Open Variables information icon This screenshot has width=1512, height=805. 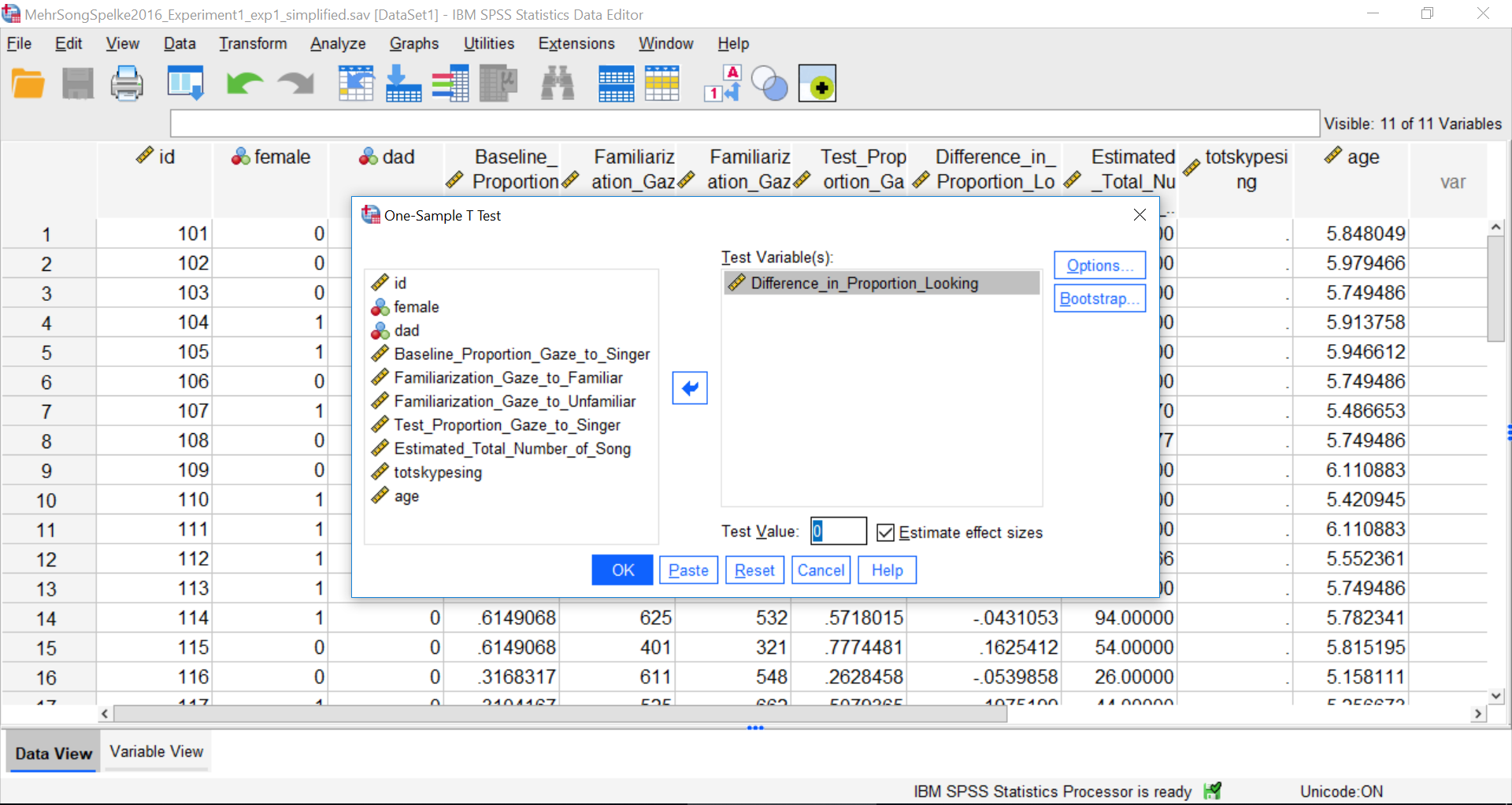point(450,83)
